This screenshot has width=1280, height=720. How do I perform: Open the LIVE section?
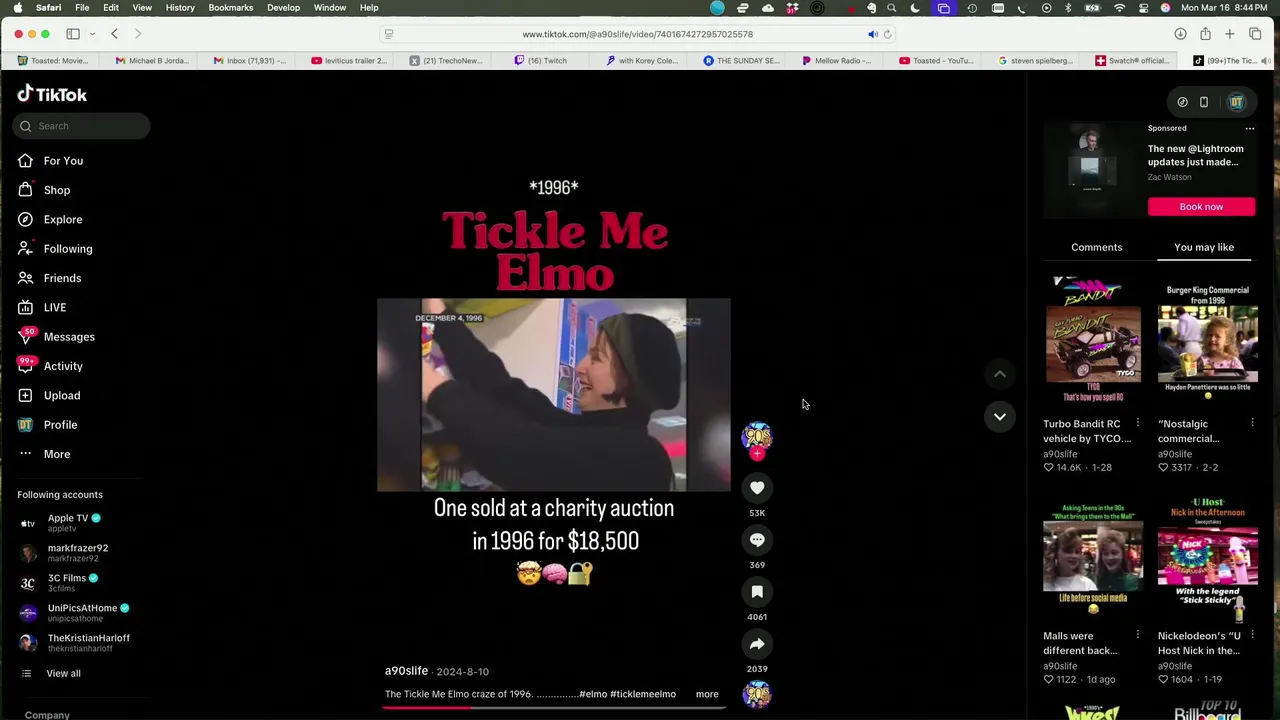click(x=42, y=307)
